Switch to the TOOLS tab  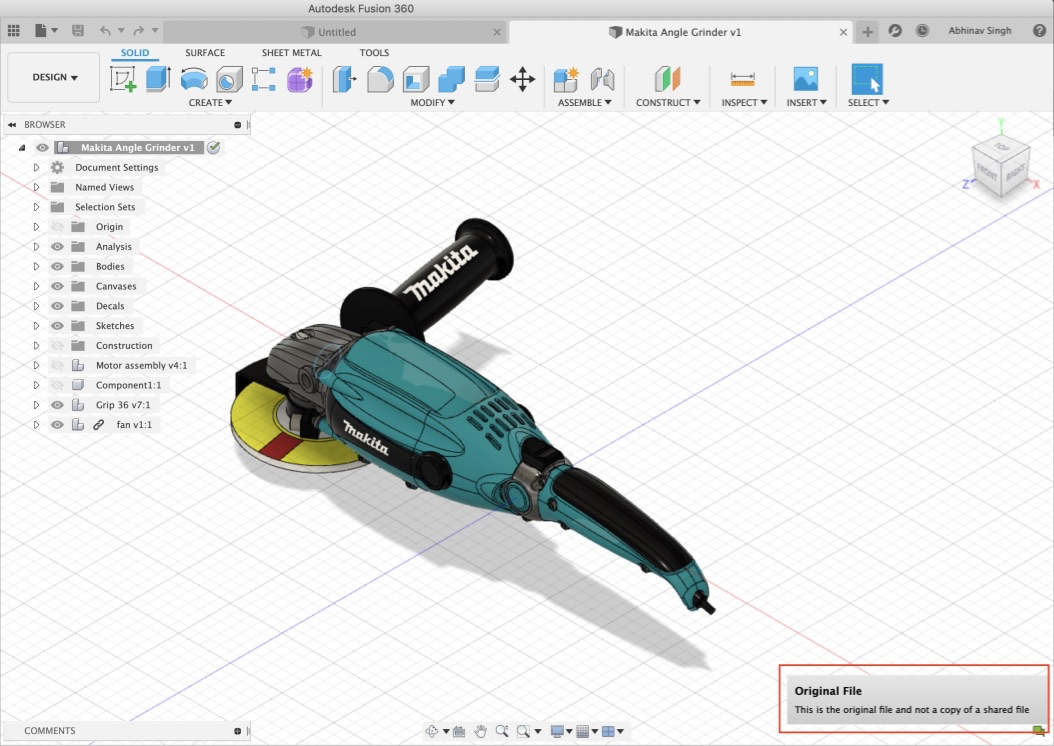pyautogui.click(x=374, y=52)
